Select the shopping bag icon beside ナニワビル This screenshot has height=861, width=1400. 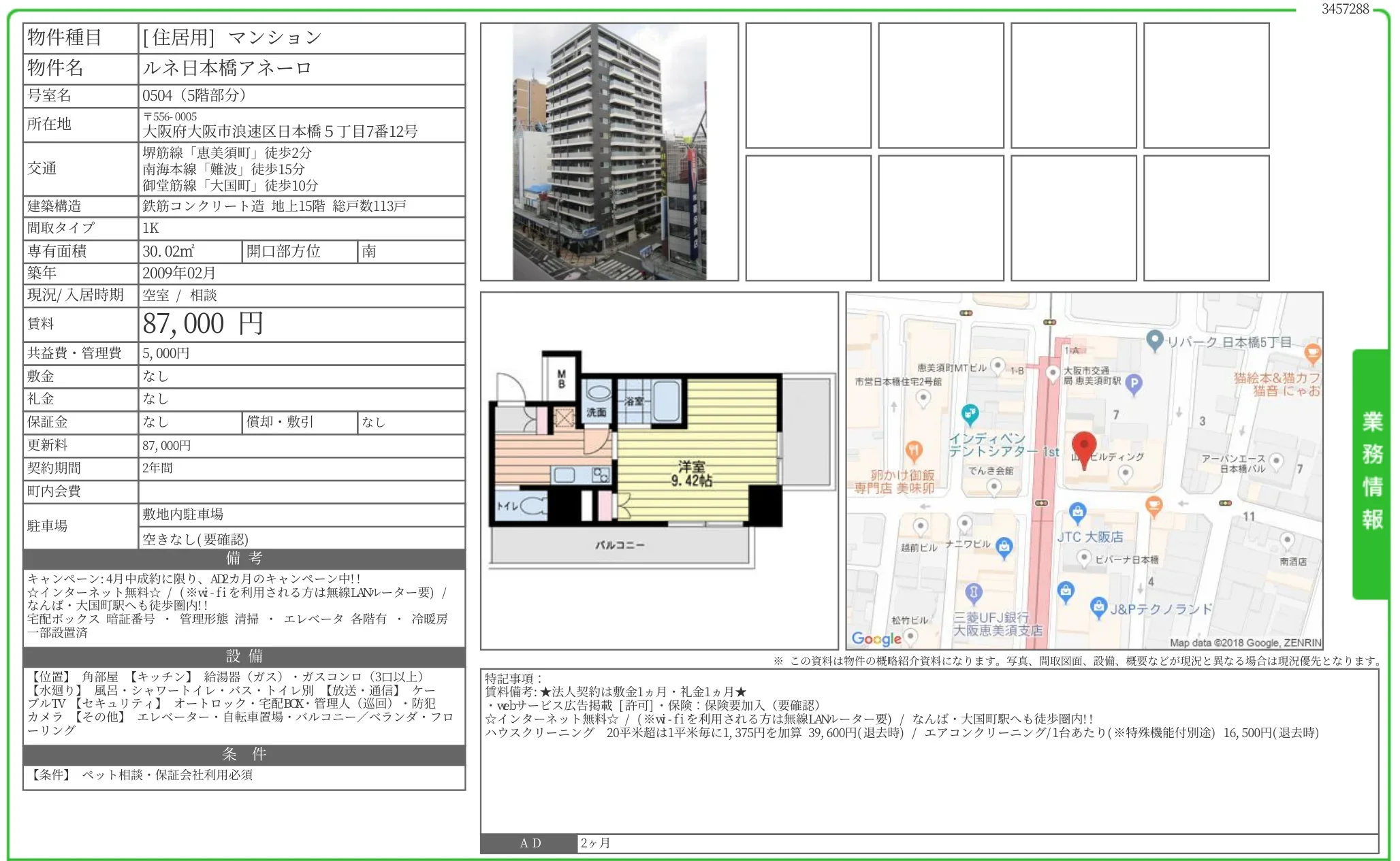(x=1003, y=546)
